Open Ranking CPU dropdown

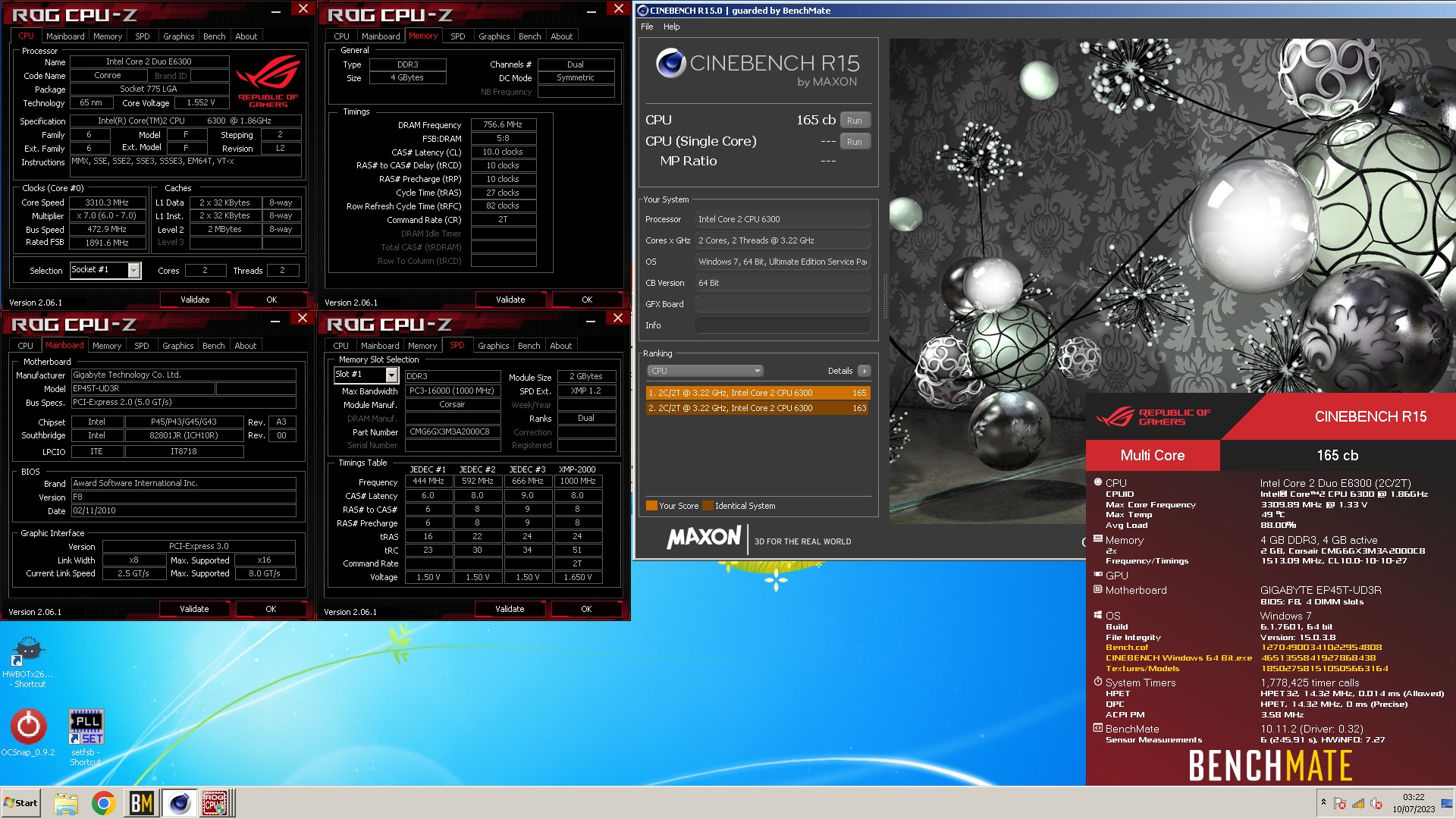click(x=704, y=371)
